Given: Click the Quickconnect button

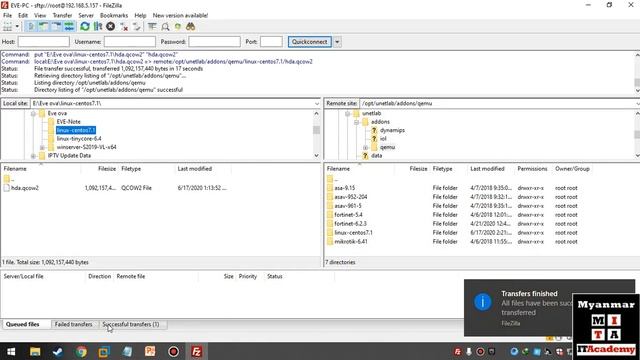Looking at the screenshot, I should [x=309, y=42].
